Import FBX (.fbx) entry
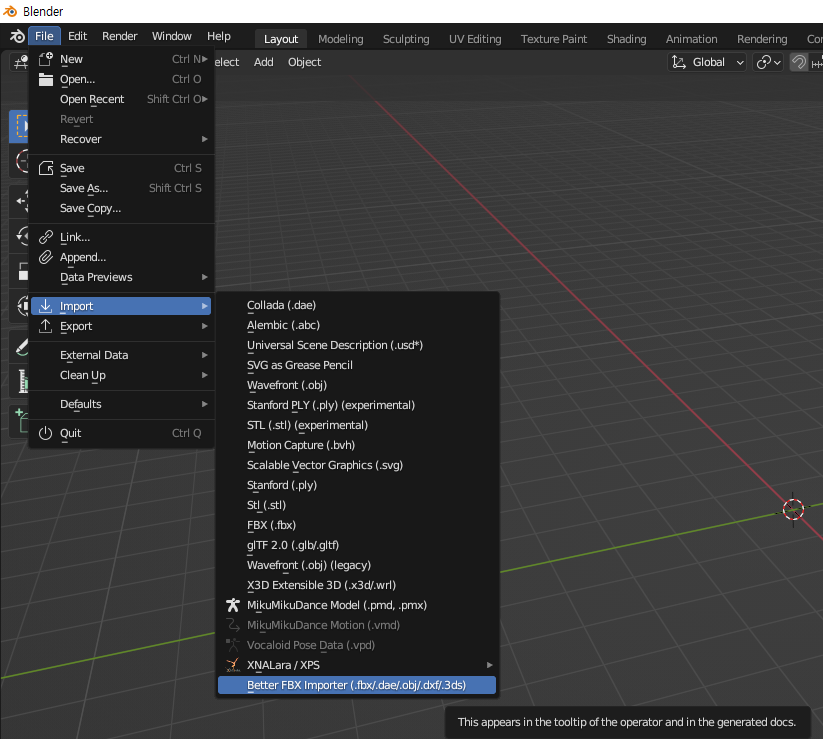Screen dimensions: 823x739 357,525
